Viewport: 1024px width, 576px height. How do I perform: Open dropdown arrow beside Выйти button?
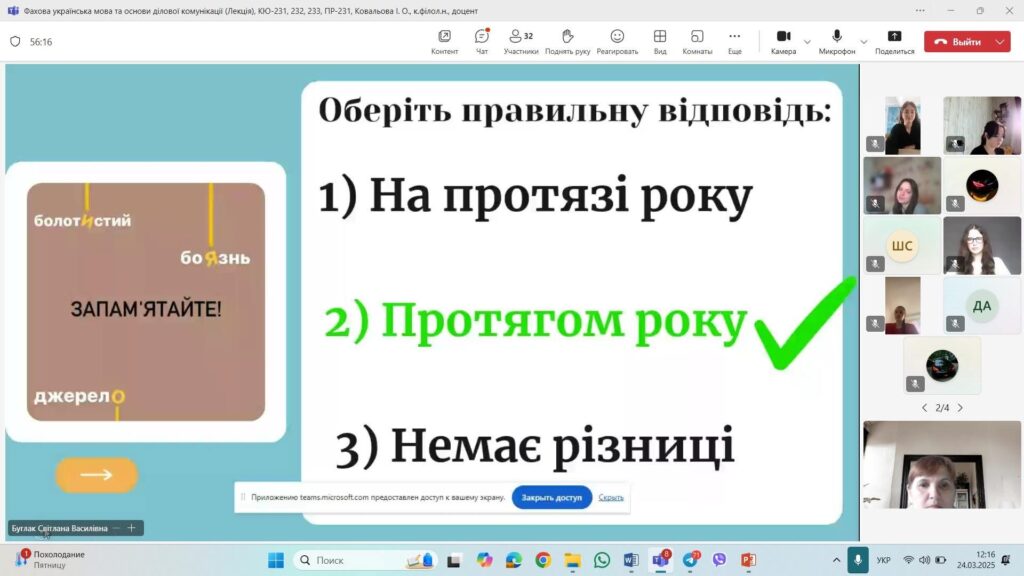(x=1000, y=42)
